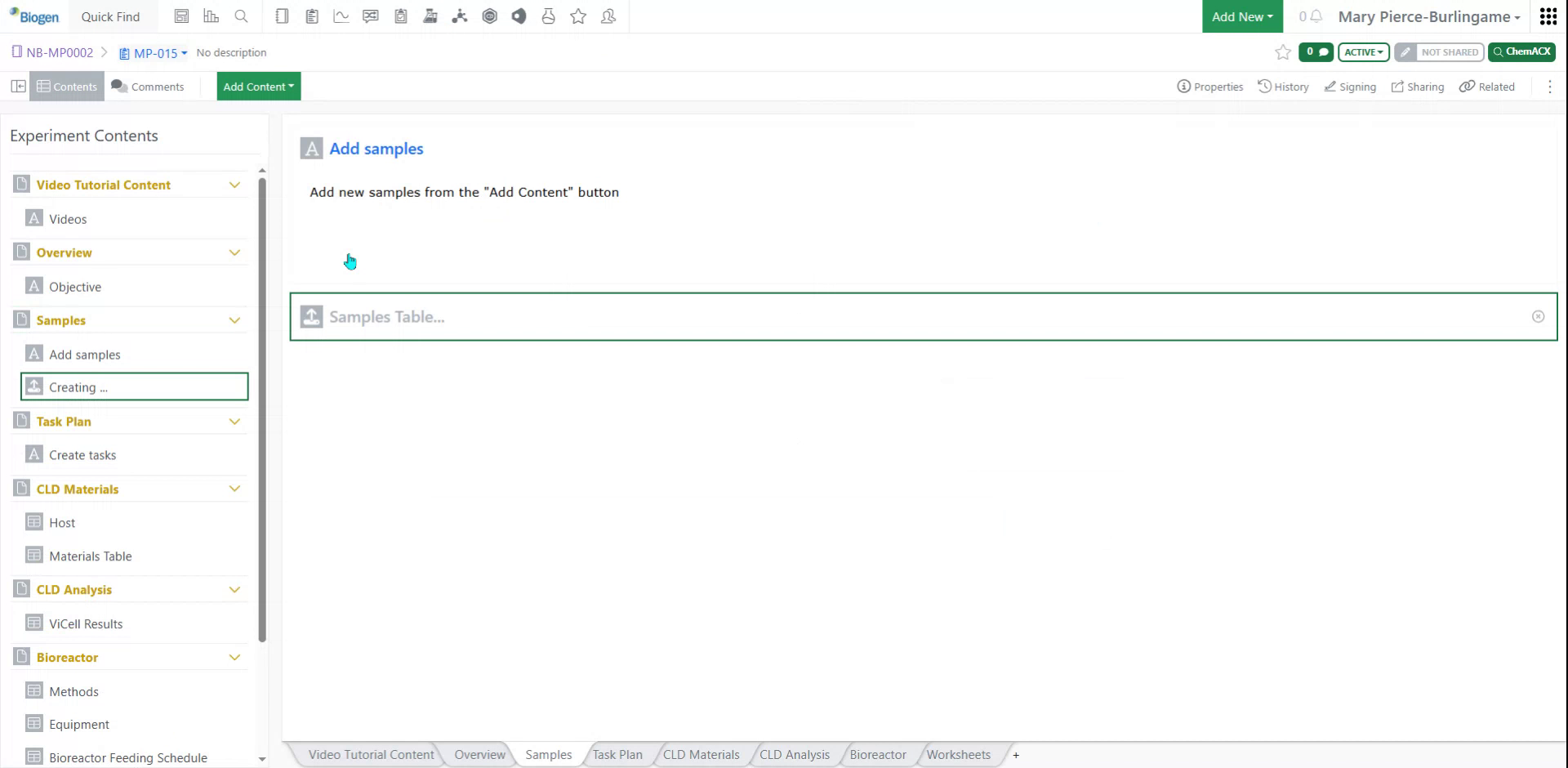This screenshot has height=768, width=1568.
Task: Expand the MP-015 dropdown in the breadcrumb
Action: pyautogui.click(x=183, y=53)
